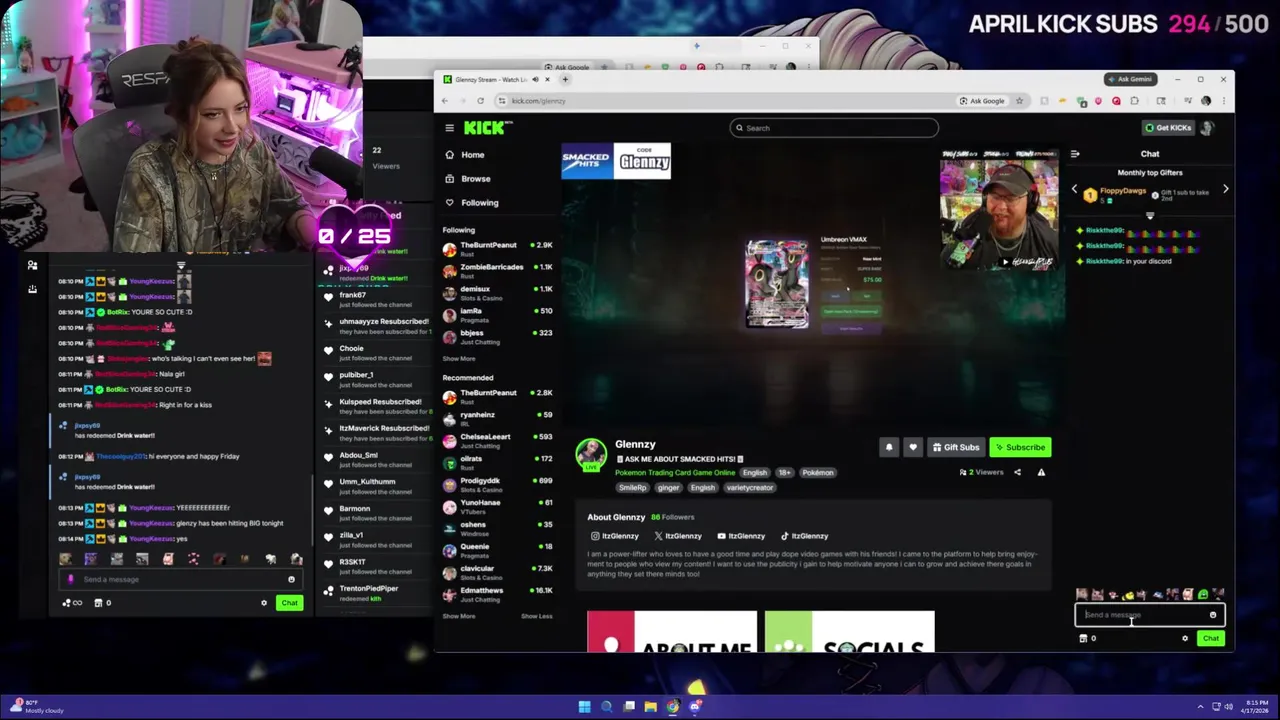Open the profile avatar next to Get KICKs
This screenshot has width=1280, height=720.
[1208, 128]
